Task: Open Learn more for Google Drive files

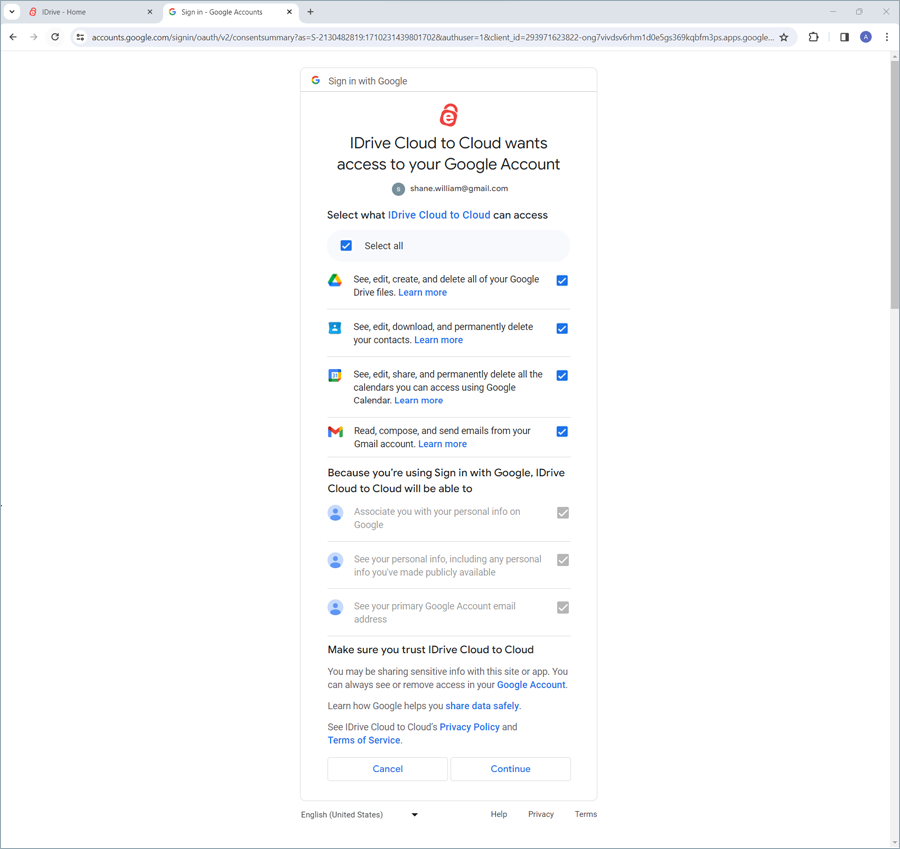Action: tap(422, 292)
